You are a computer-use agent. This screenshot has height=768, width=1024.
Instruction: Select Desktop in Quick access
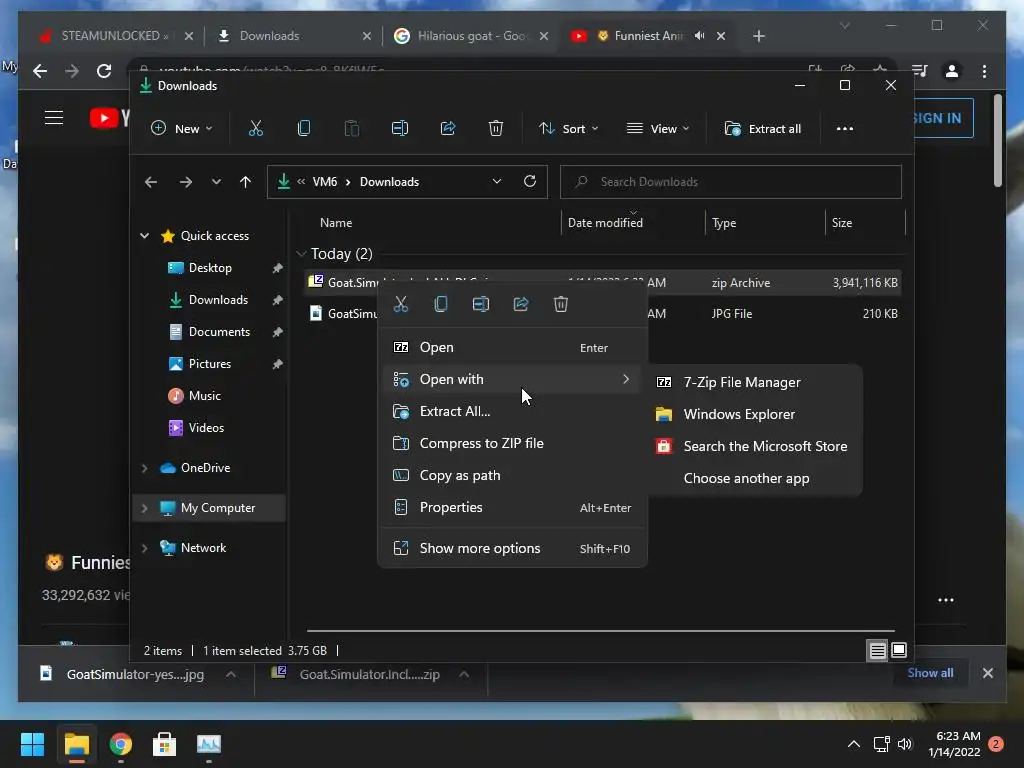click(210, 268)
